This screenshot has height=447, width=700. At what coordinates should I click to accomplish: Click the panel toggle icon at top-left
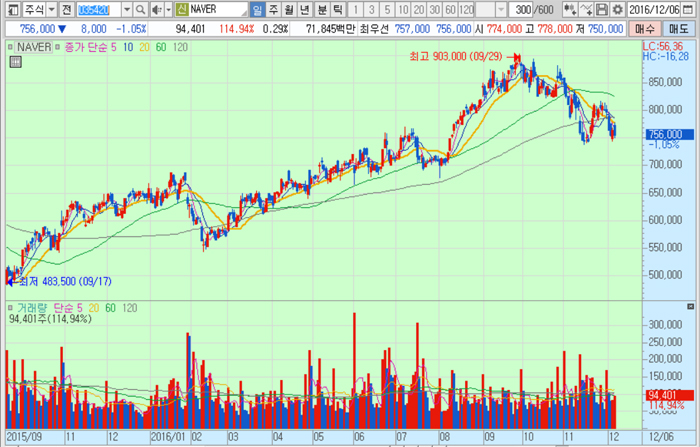point(10,9)
